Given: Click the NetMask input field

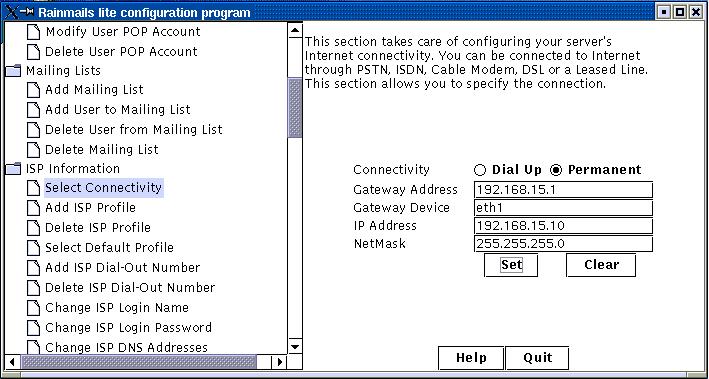Looking at the screenshot, I should click(x=563, y=244).
